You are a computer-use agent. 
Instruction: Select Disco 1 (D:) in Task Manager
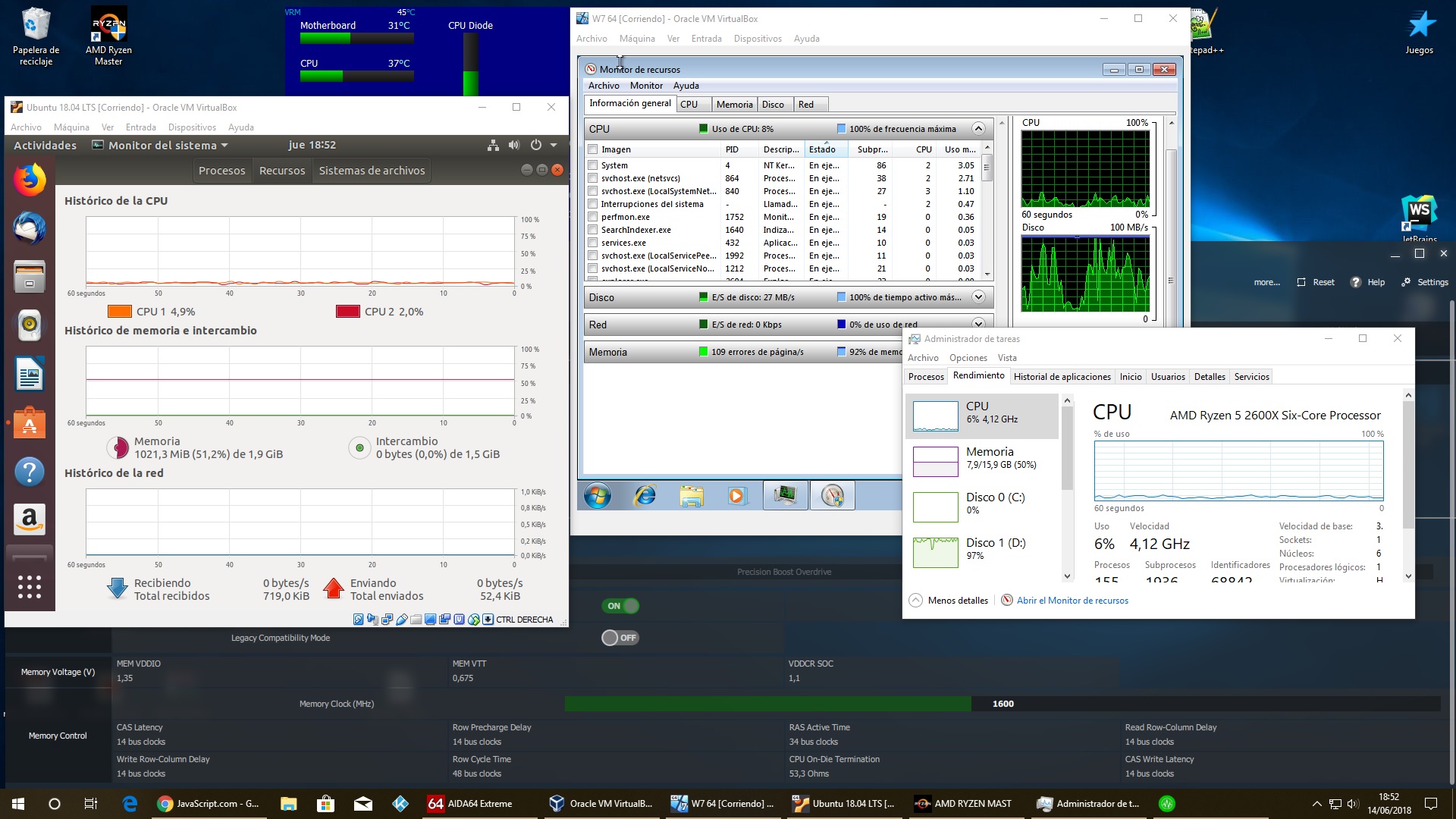982,552
